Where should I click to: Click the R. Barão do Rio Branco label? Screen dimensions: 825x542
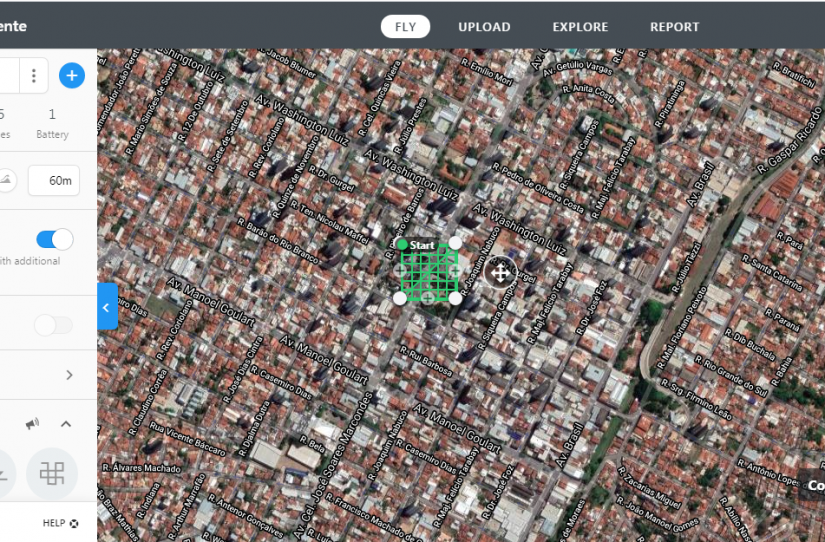[x=278, y=240]
